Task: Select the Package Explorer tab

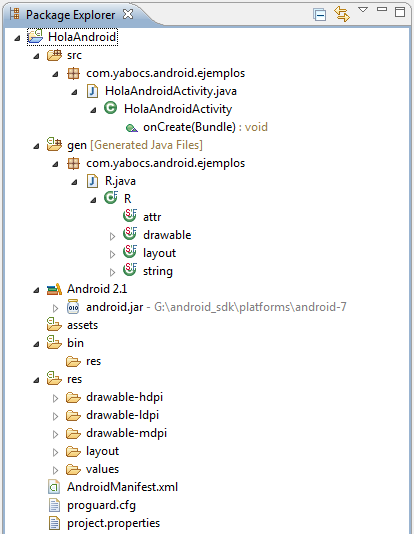Action: coord(70,15)
